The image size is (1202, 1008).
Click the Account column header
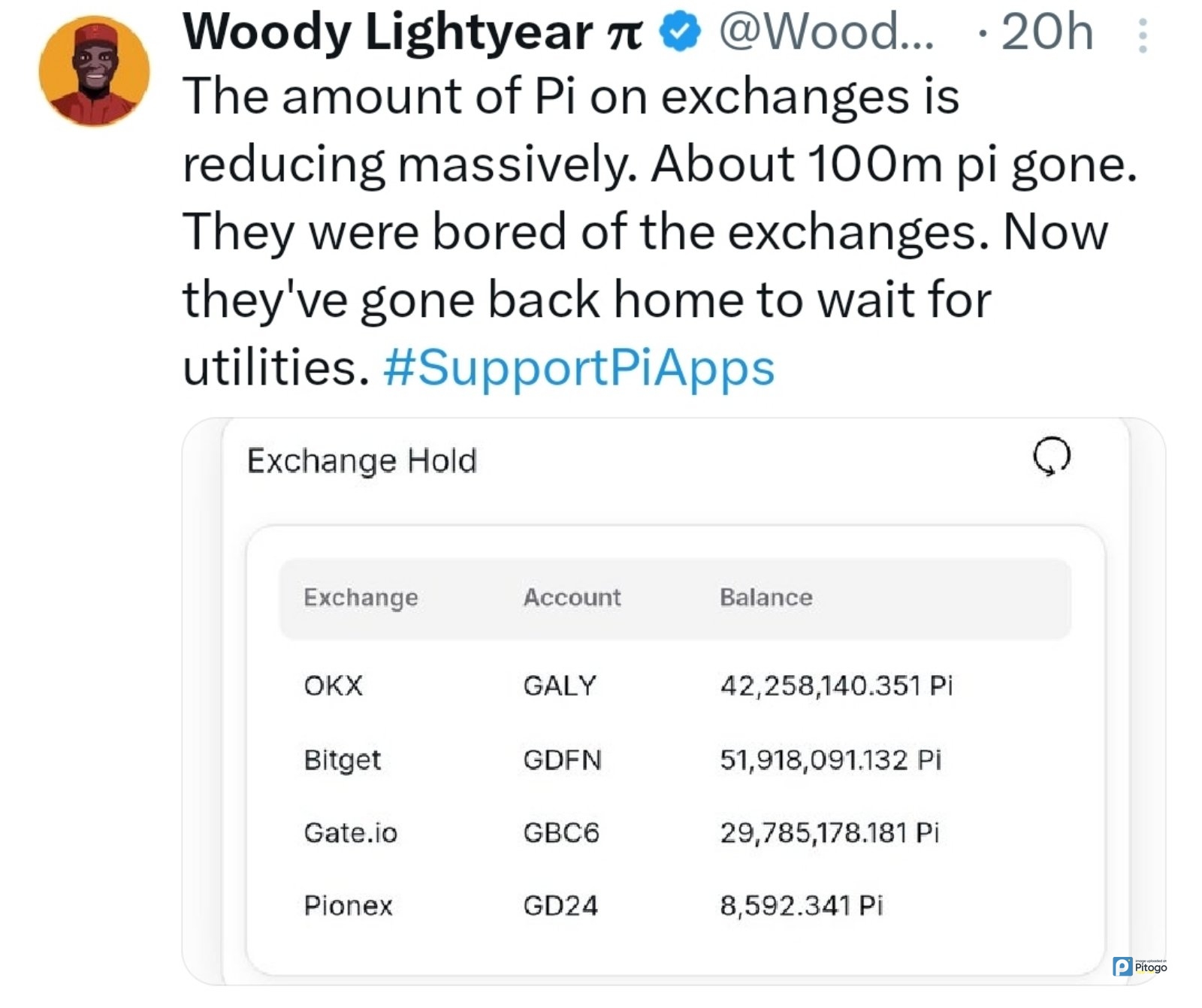point(572,597)
